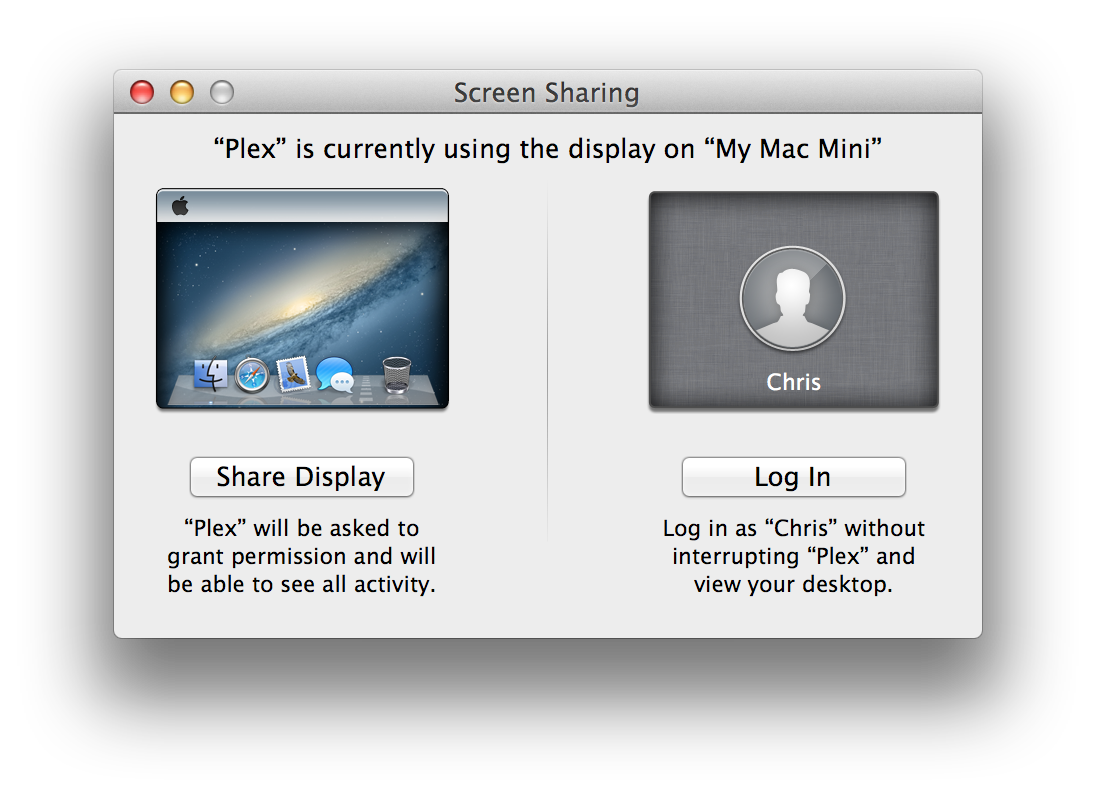Click the Screen Sharing title text

click(547, 93)
